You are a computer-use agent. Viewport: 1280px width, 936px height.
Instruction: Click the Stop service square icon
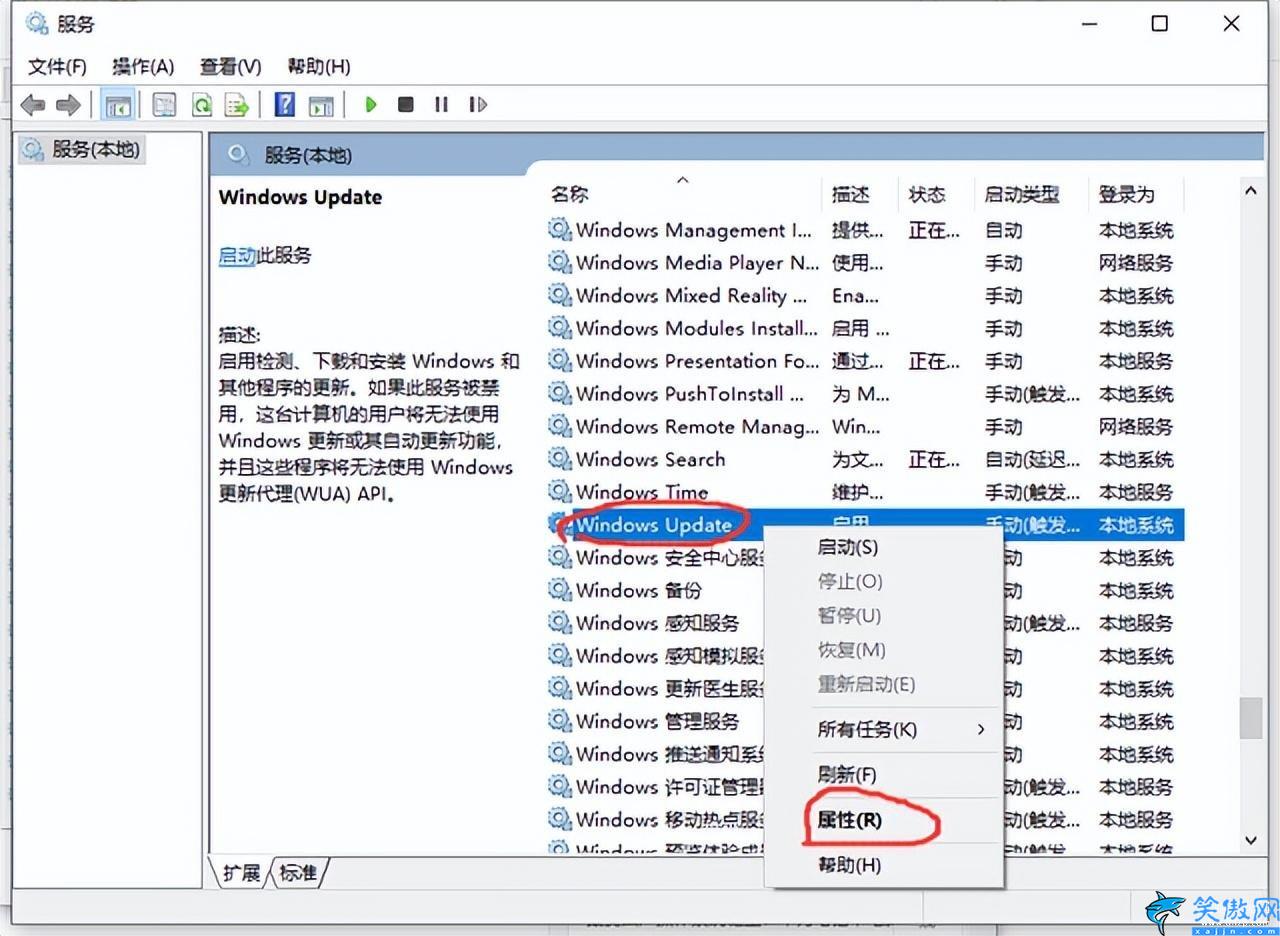(x=405, y=104)
